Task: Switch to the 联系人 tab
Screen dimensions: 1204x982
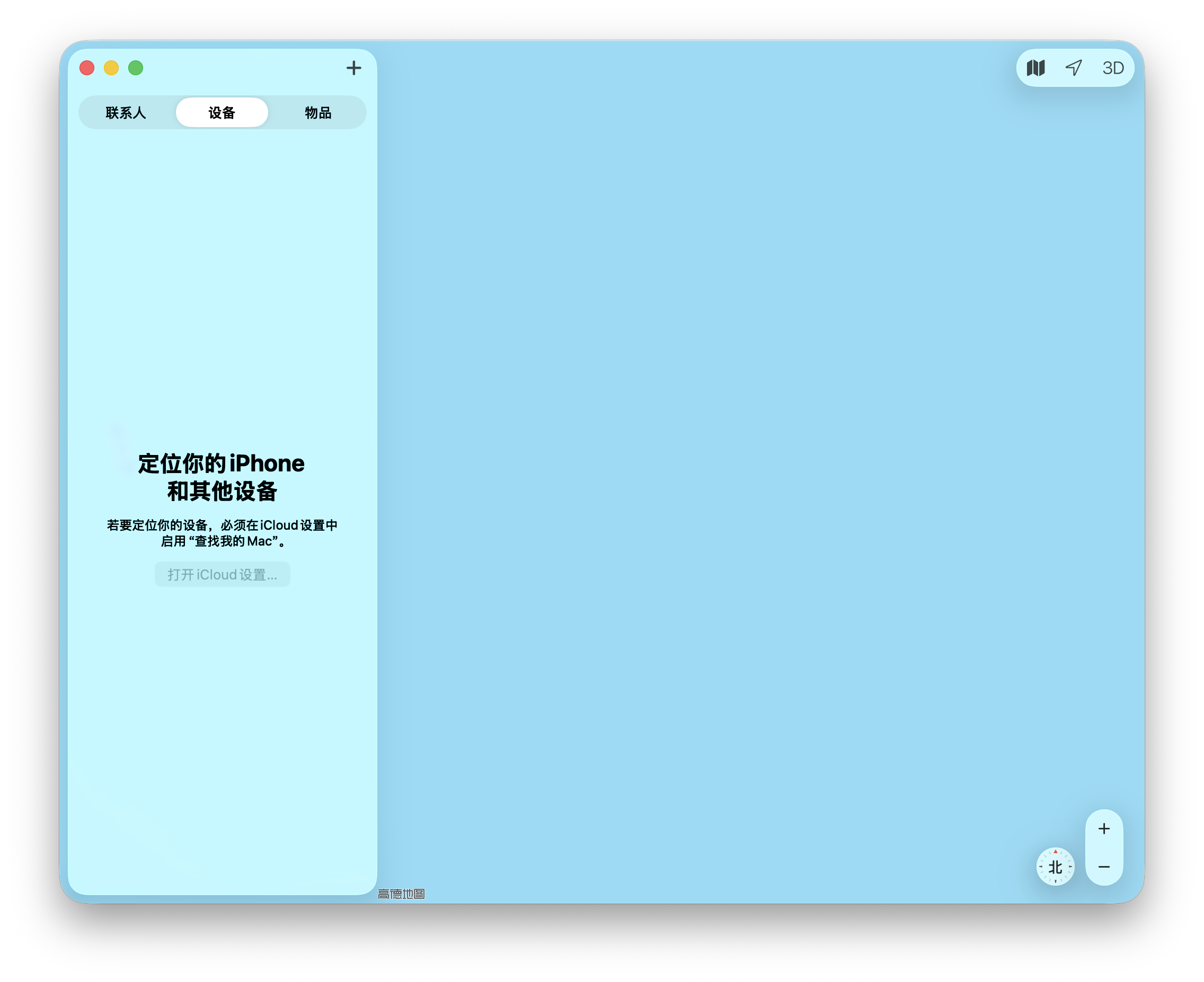Action: tap(126, 113)
